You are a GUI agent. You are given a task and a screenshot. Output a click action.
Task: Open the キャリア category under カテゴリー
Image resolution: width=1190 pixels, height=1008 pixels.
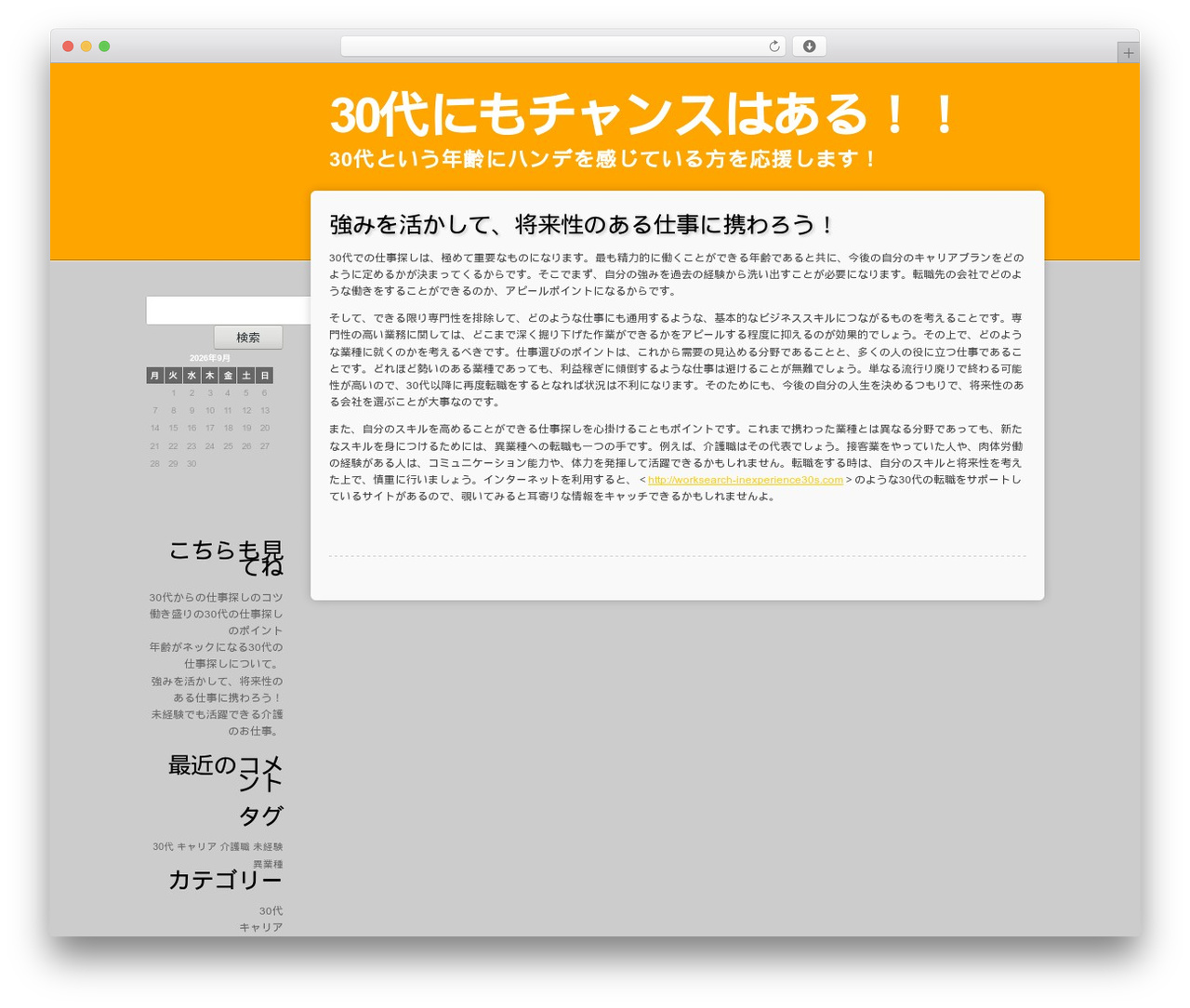(260, 927)
